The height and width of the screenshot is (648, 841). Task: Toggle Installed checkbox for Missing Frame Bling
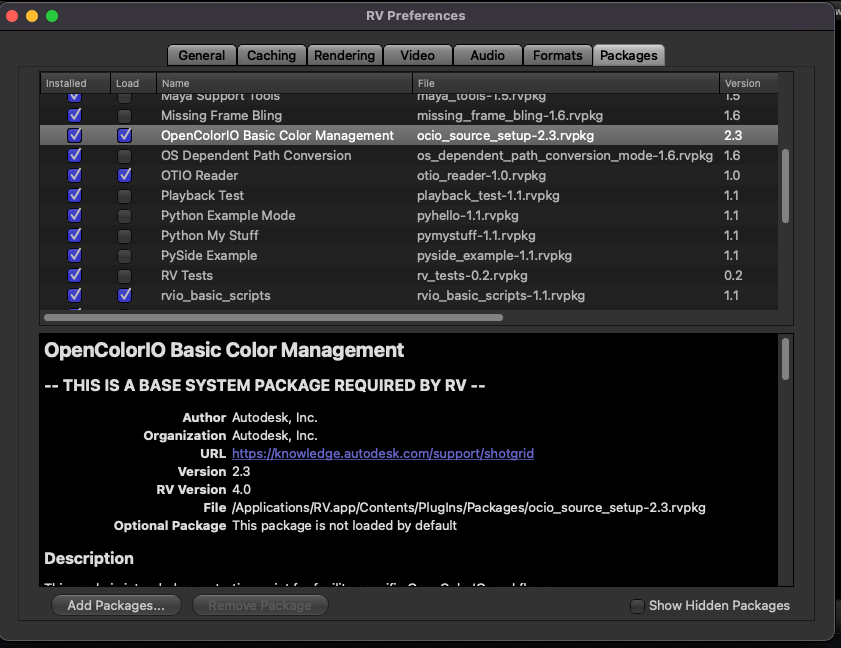coord(75,115)
